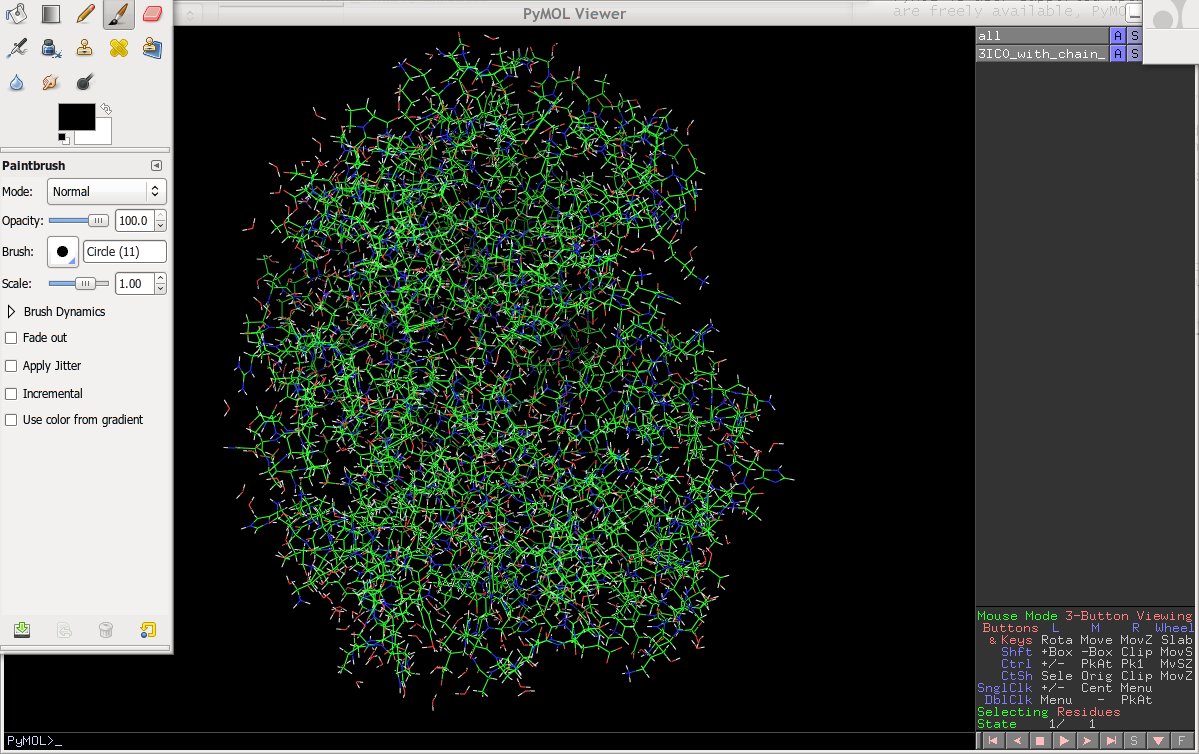1199x754 pixels.
Task: Click Mouse Mode 3-Button Viewing text
Action: [1084, 616]
